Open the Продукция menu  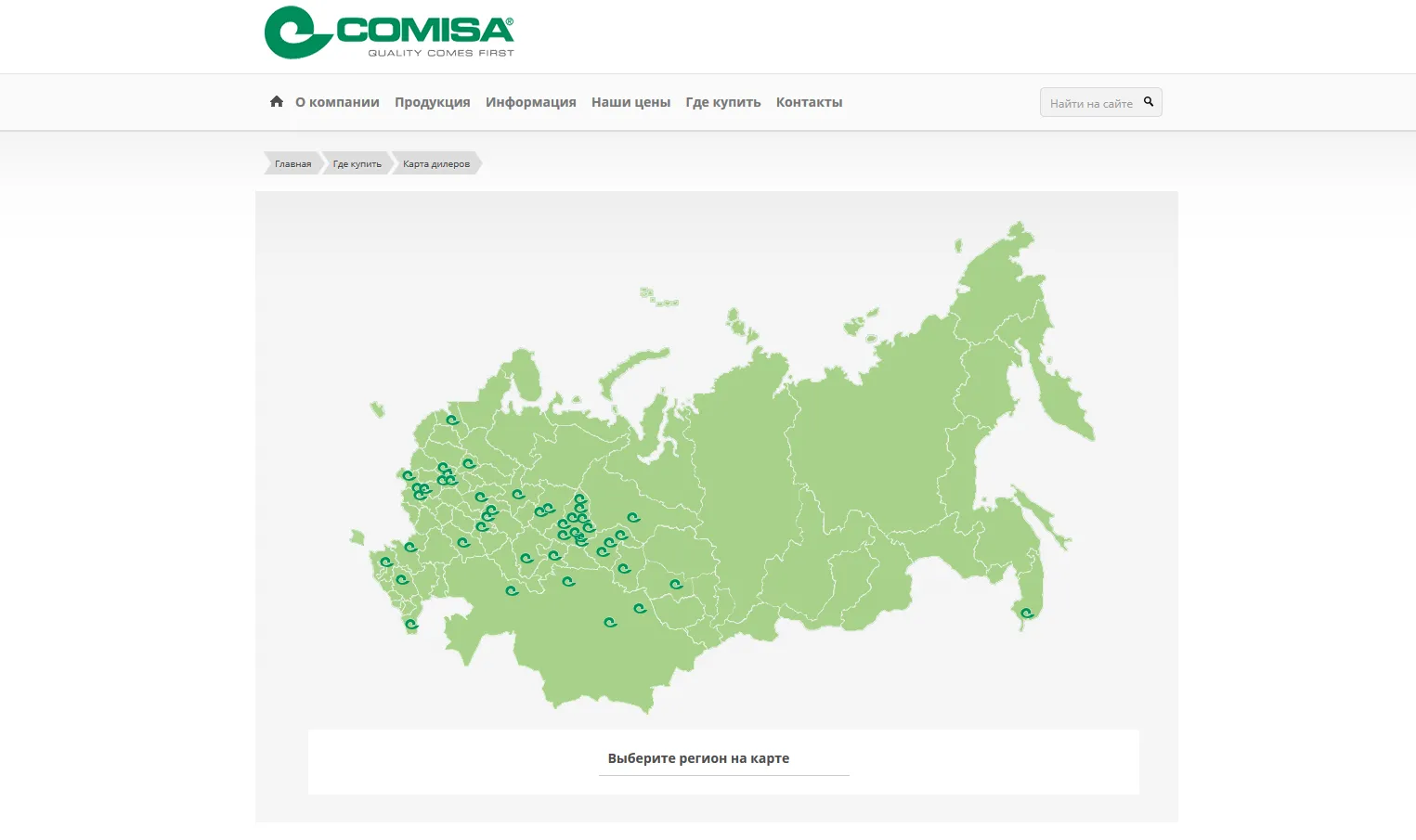coord(433,102)
